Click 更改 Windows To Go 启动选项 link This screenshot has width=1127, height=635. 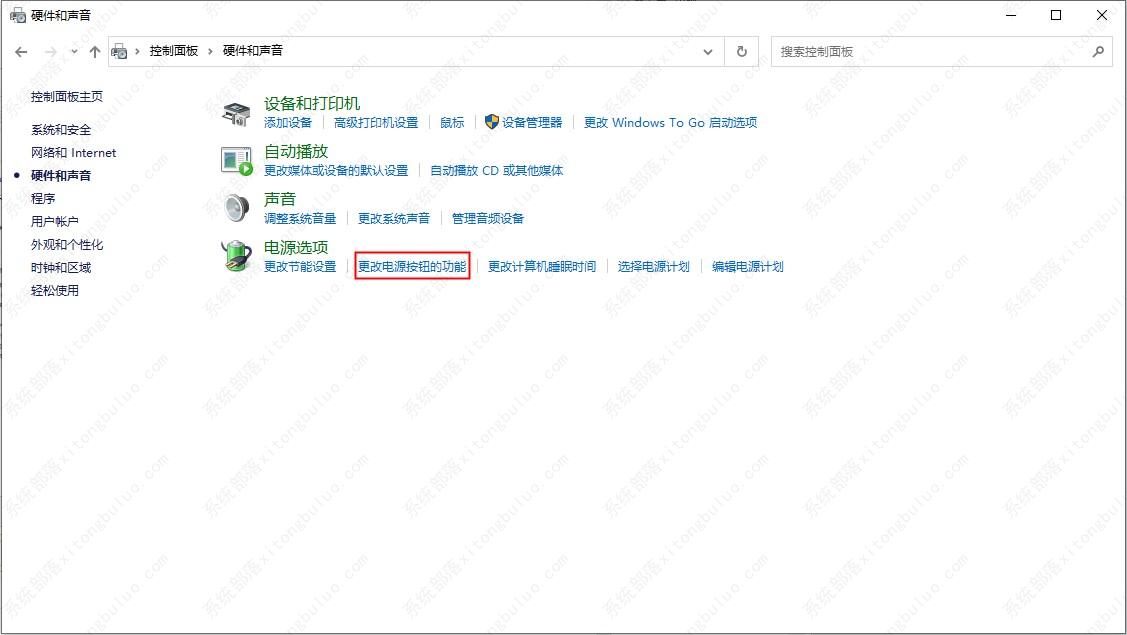coord(670,123)
